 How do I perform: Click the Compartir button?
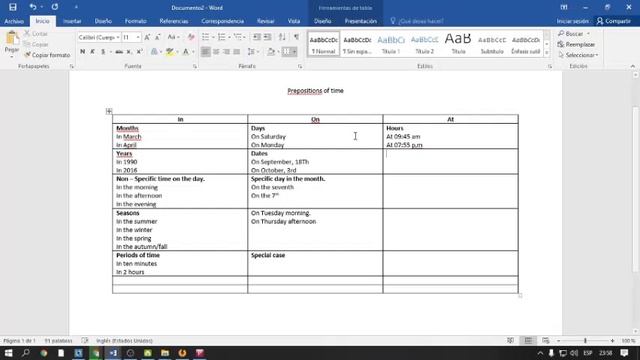click(614, 21)
